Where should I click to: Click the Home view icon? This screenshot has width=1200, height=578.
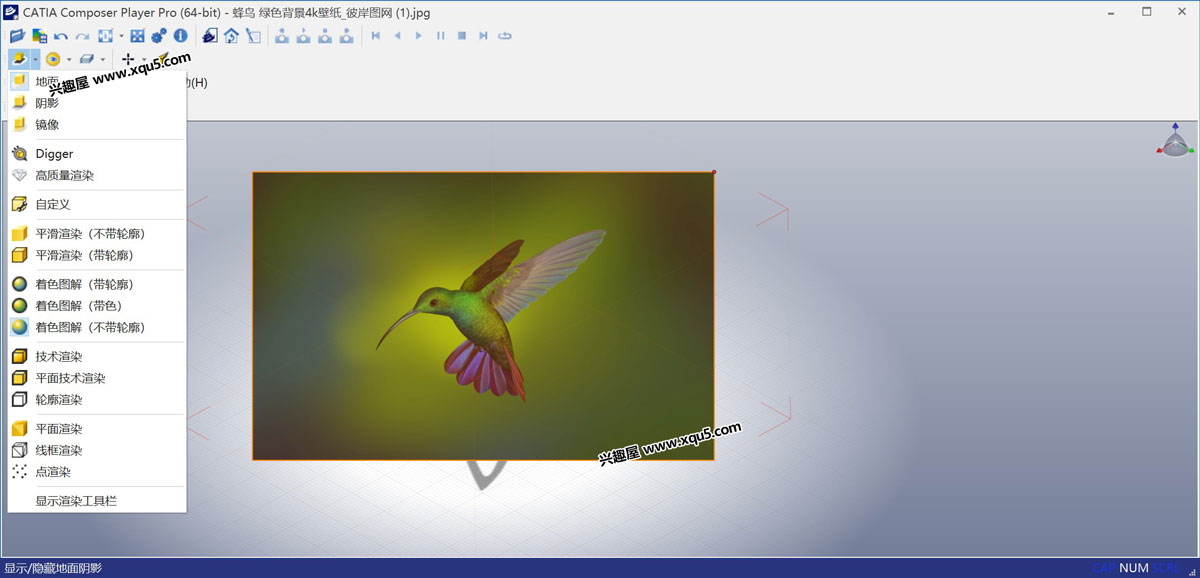tap(231, 36)
